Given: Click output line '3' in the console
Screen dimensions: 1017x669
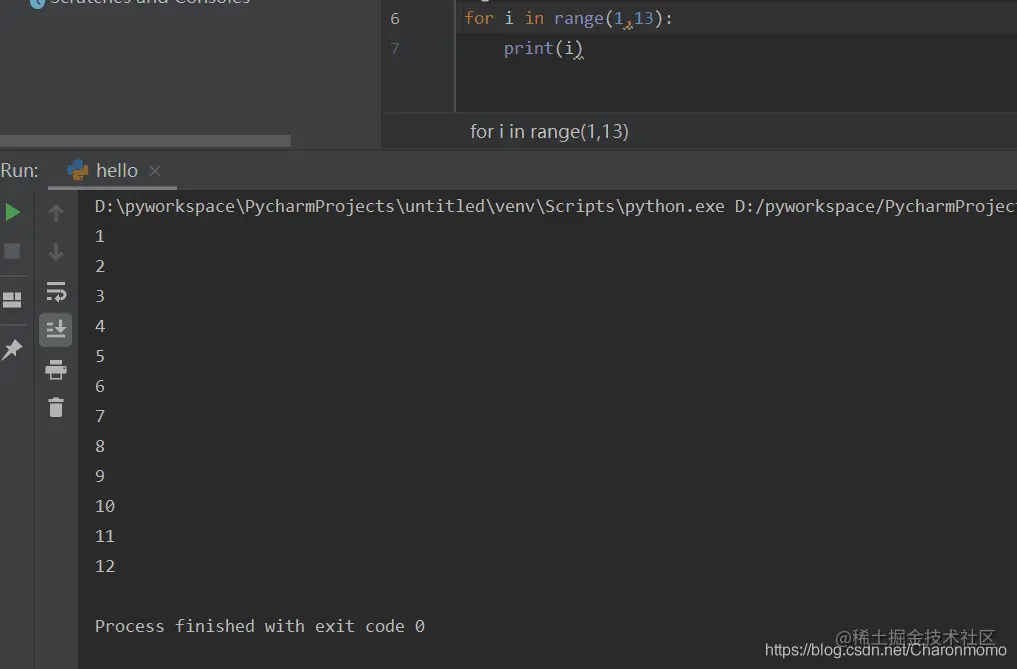Looking at the screenshot, I should (100, 297).
